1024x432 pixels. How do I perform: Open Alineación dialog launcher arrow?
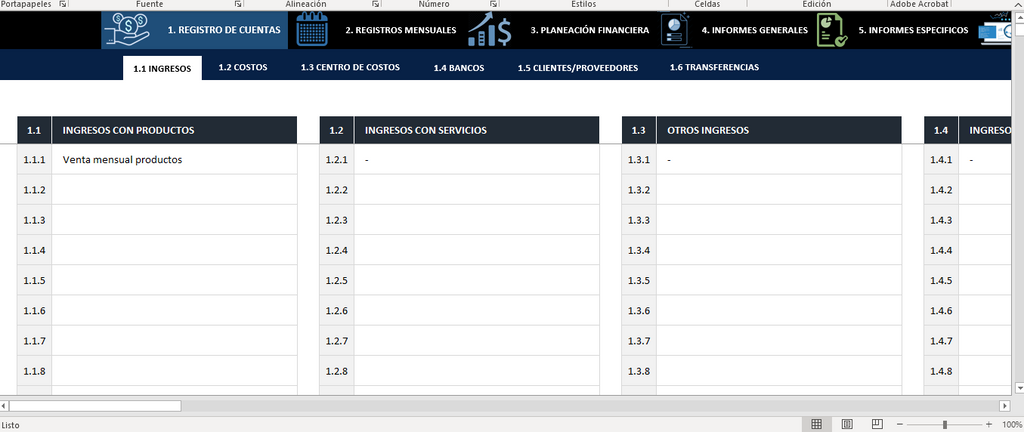[x=376, y=4]
